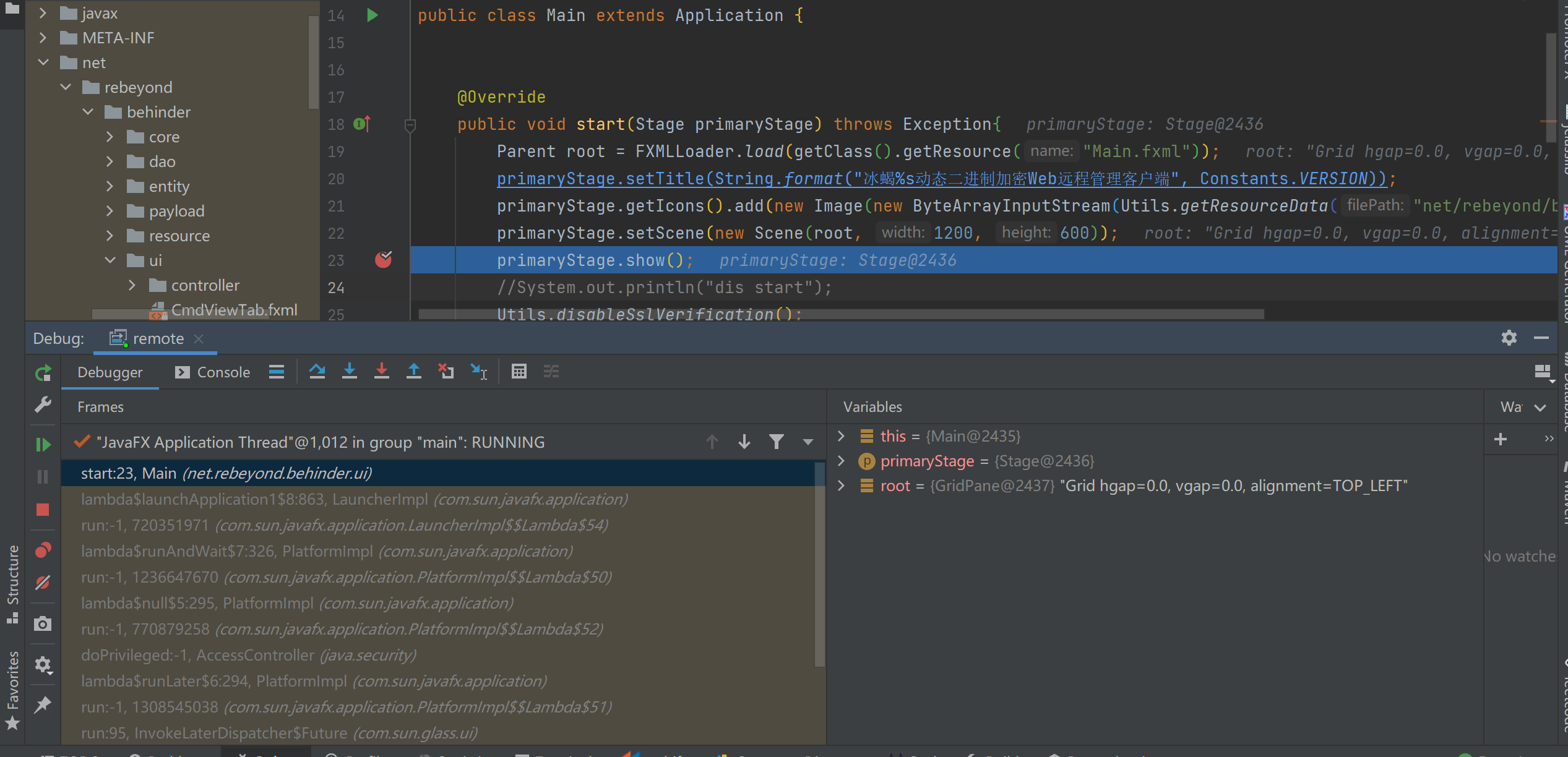Hide the Debug tool window
The image size is (1568, 757).
point(1541,338)
